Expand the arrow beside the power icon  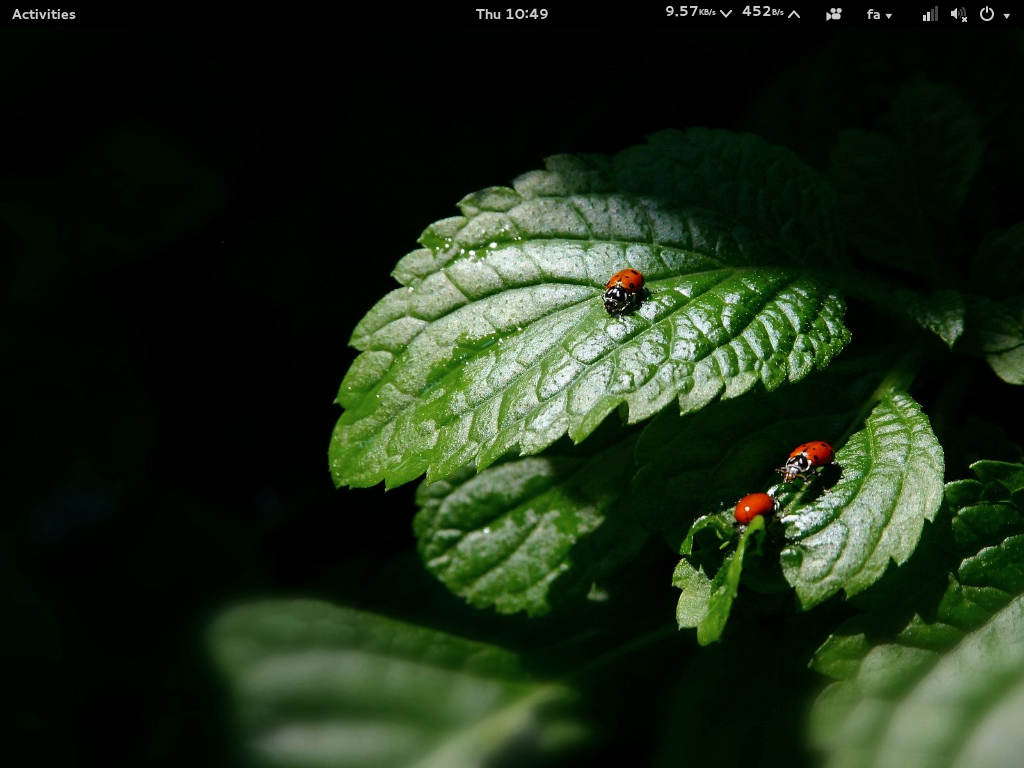[1006, 15]
